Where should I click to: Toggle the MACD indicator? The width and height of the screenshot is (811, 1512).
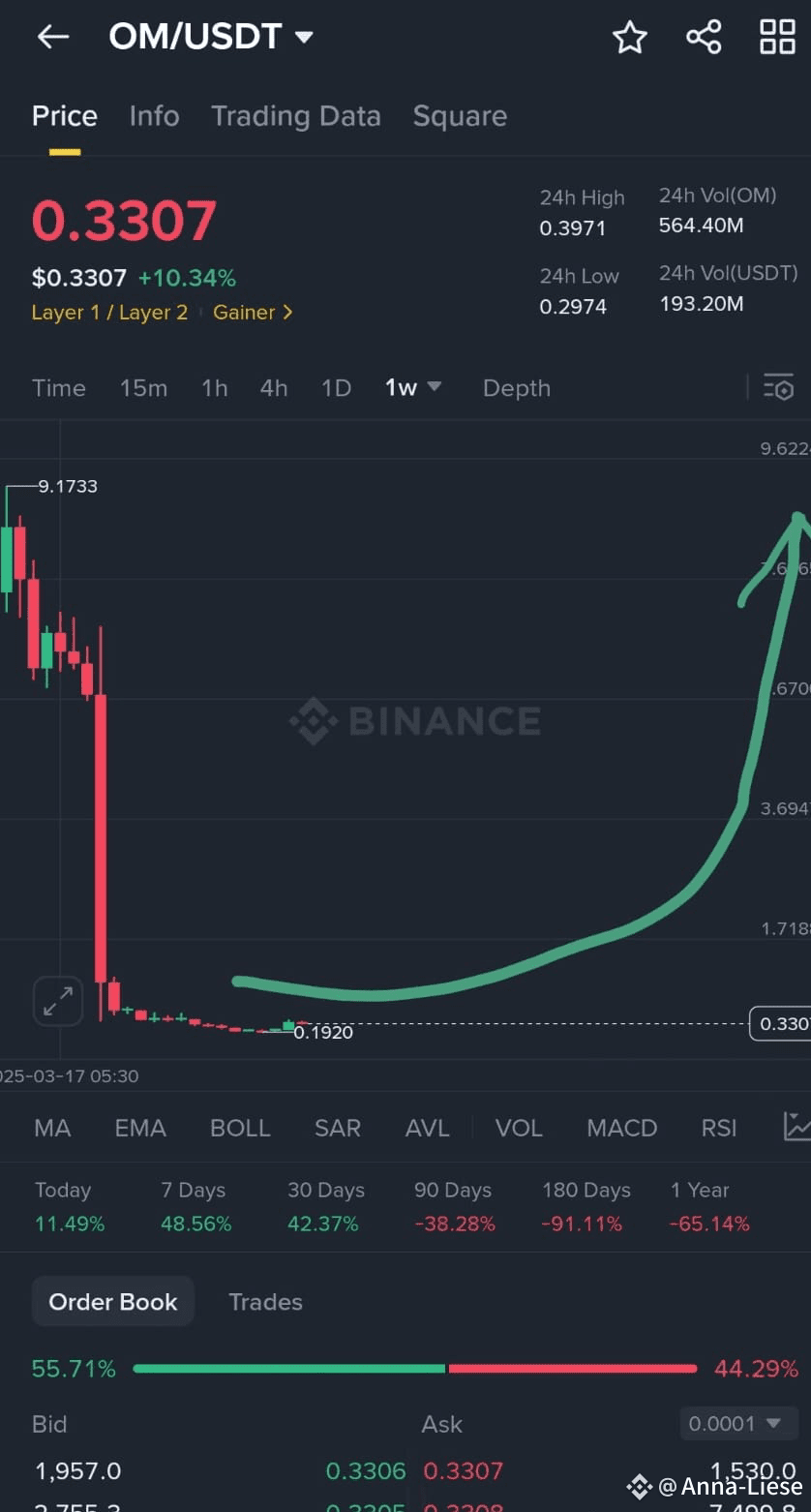[621, 1128]
